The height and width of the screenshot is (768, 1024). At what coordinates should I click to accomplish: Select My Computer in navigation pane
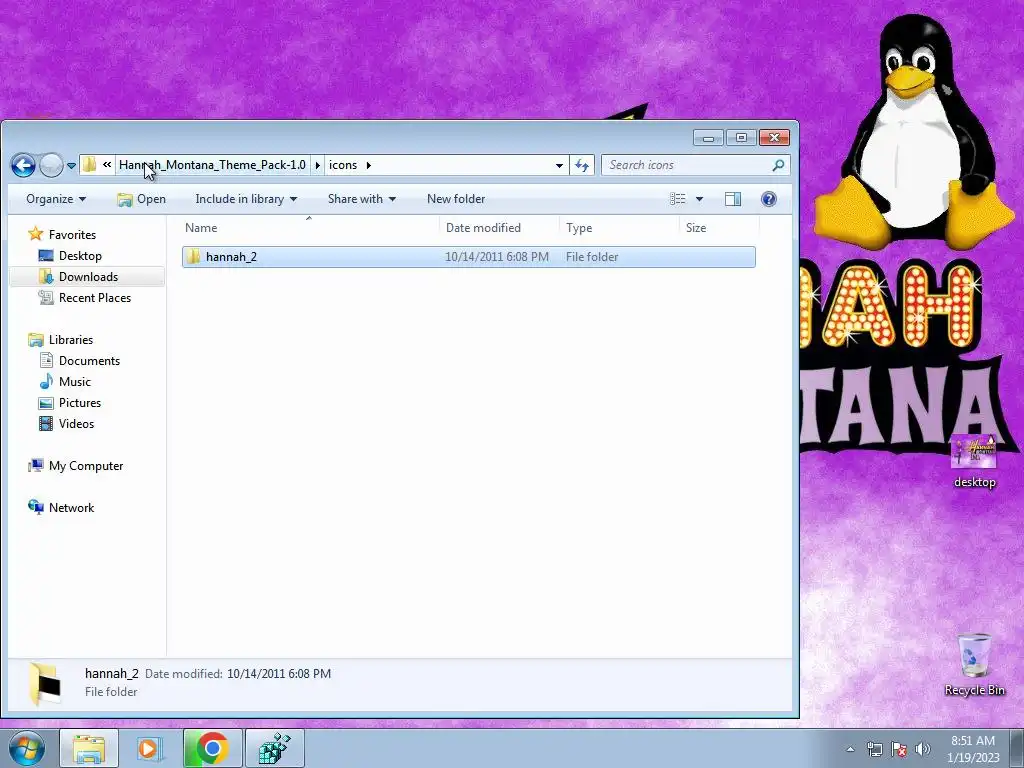[86, 466]
